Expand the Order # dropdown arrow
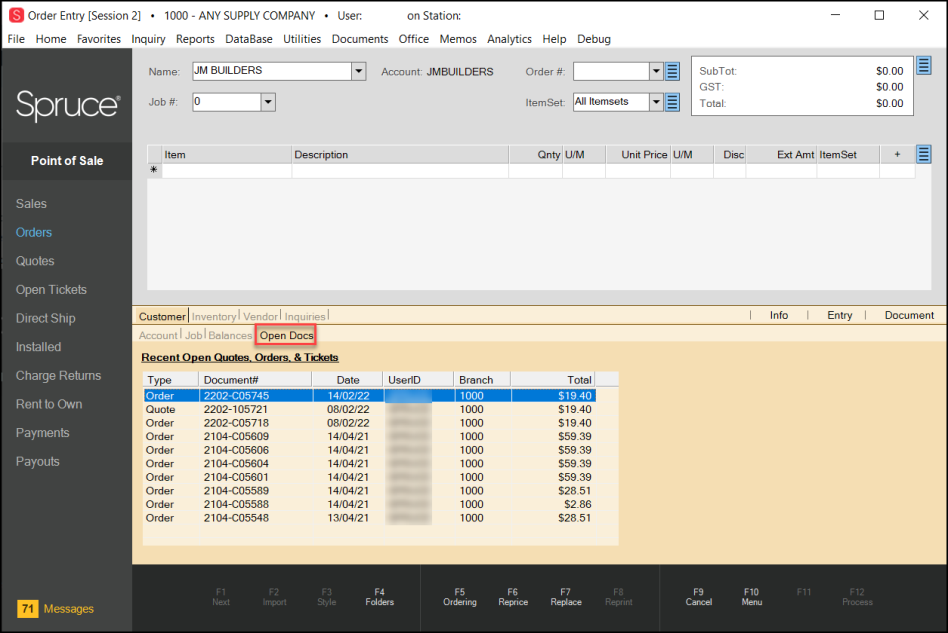948x633 pixels. click(657, 71)
